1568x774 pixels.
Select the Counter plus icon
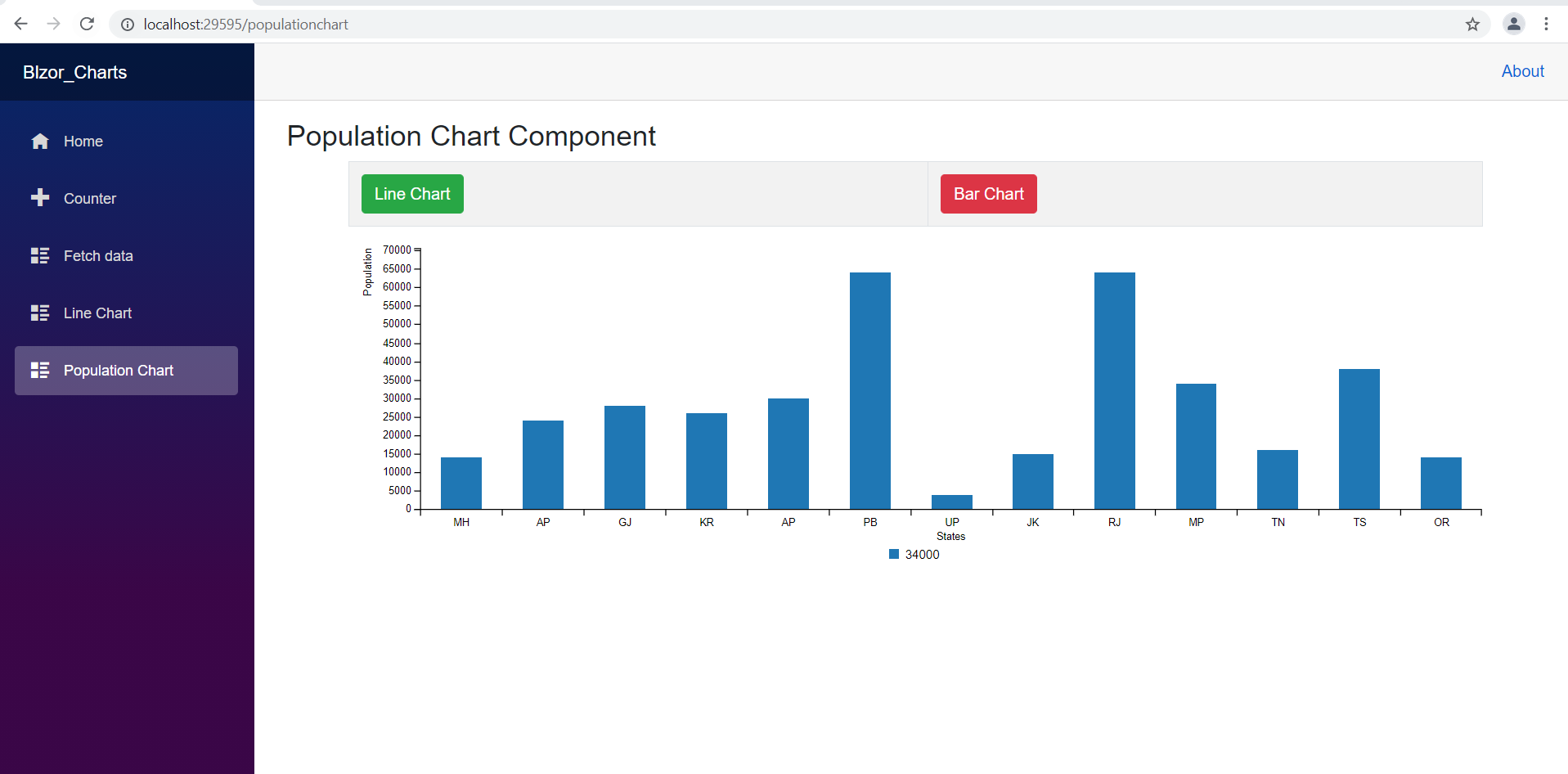(39, 197)
